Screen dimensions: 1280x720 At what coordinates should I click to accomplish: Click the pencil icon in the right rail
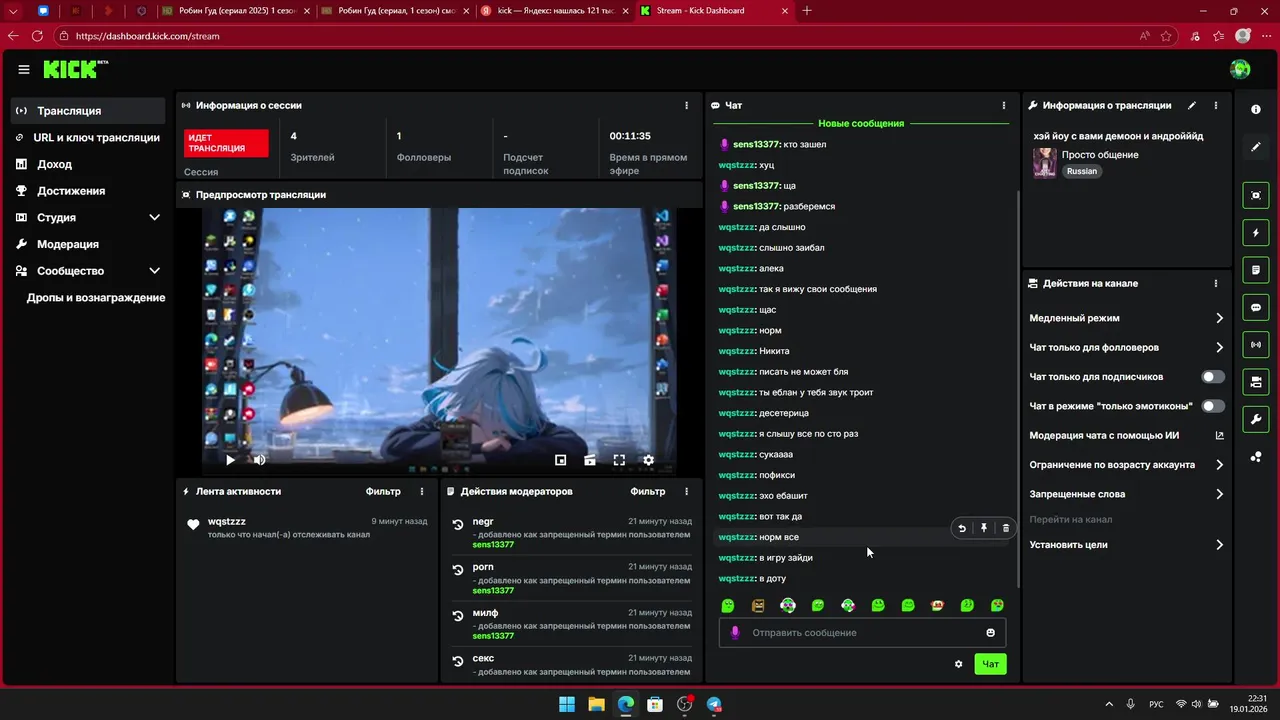point(1256,147)
